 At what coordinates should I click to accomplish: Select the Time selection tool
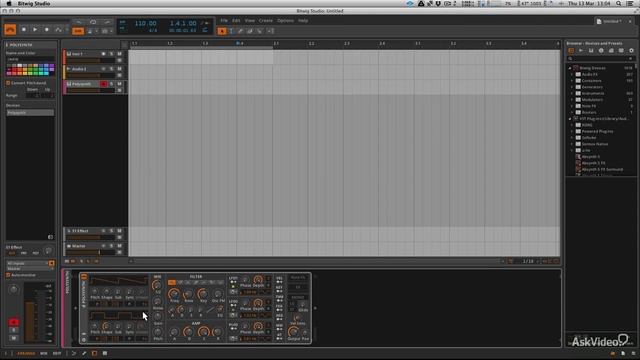coord(231,31)
